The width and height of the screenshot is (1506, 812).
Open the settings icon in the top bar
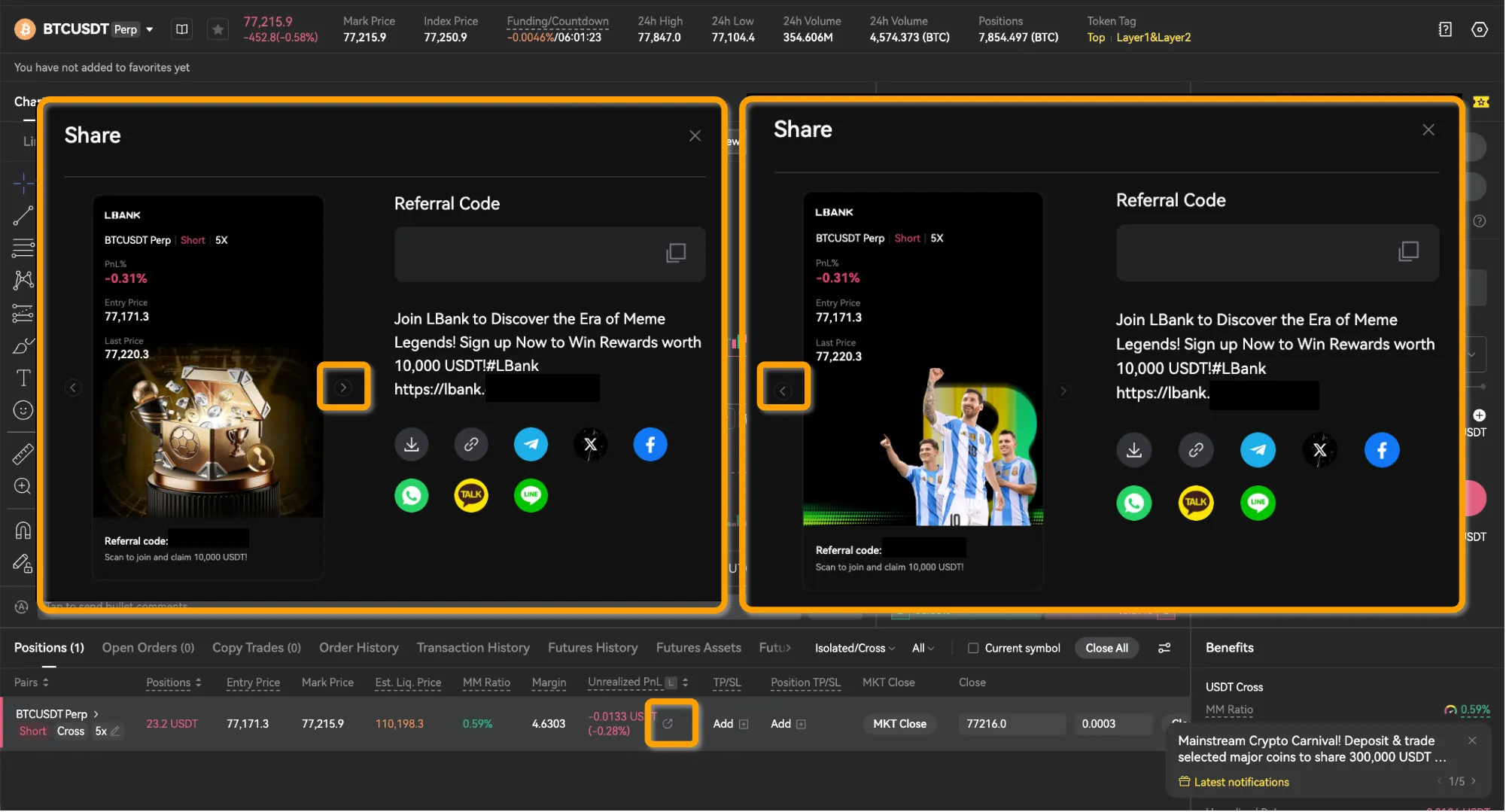1479,29
